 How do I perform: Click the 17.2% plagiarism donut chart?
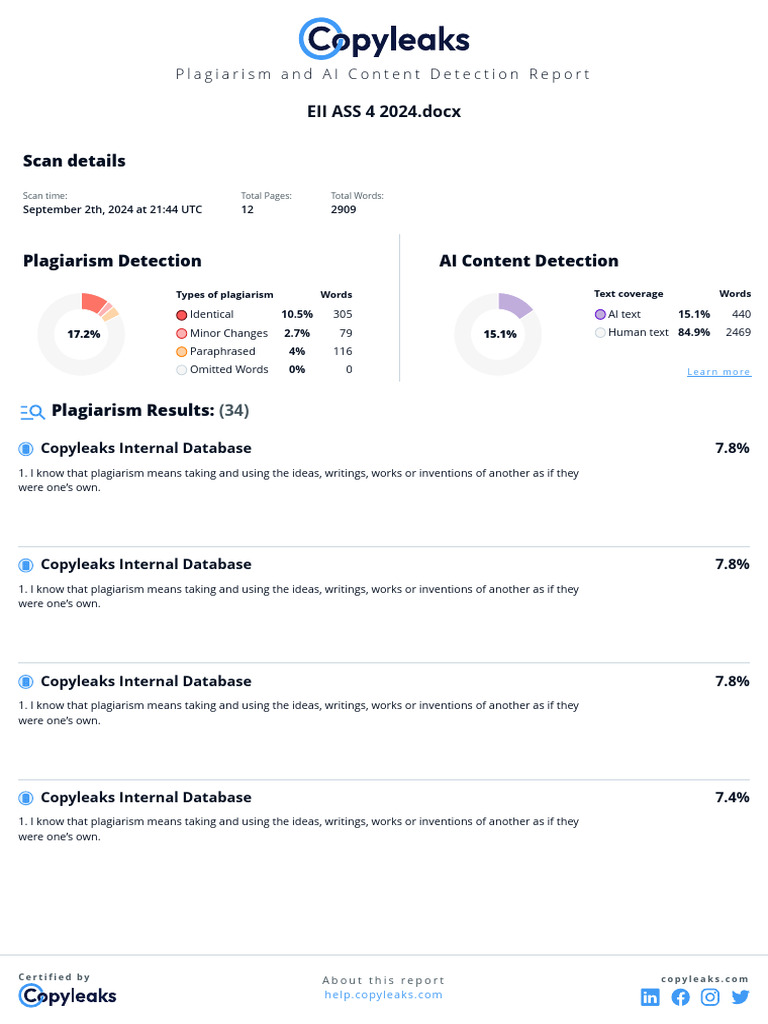click(82, 334)
